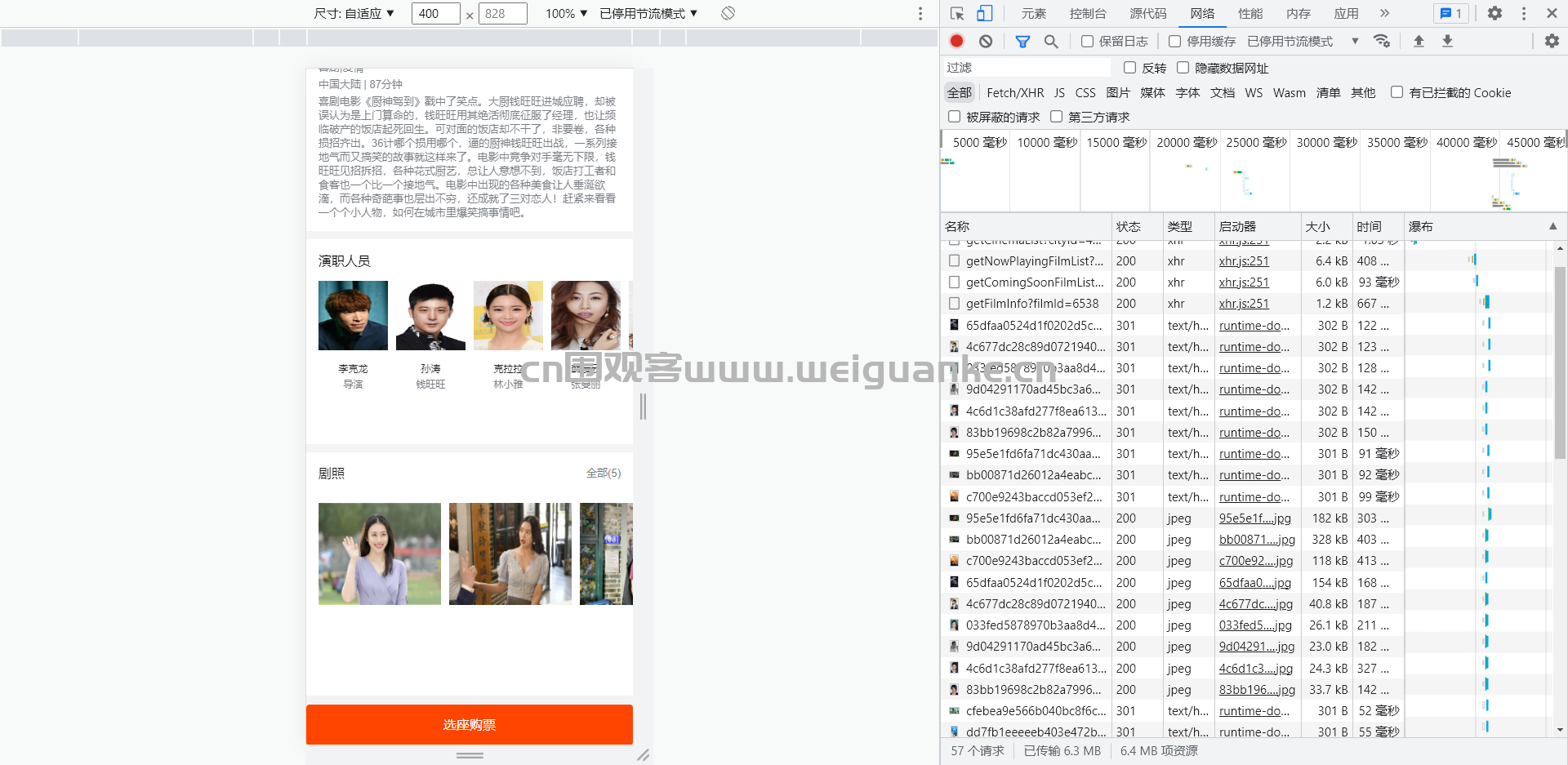Click the first movie still thumbnail
The width and height of the screenshot is (1568, 765).
click(x=380, y=554)
